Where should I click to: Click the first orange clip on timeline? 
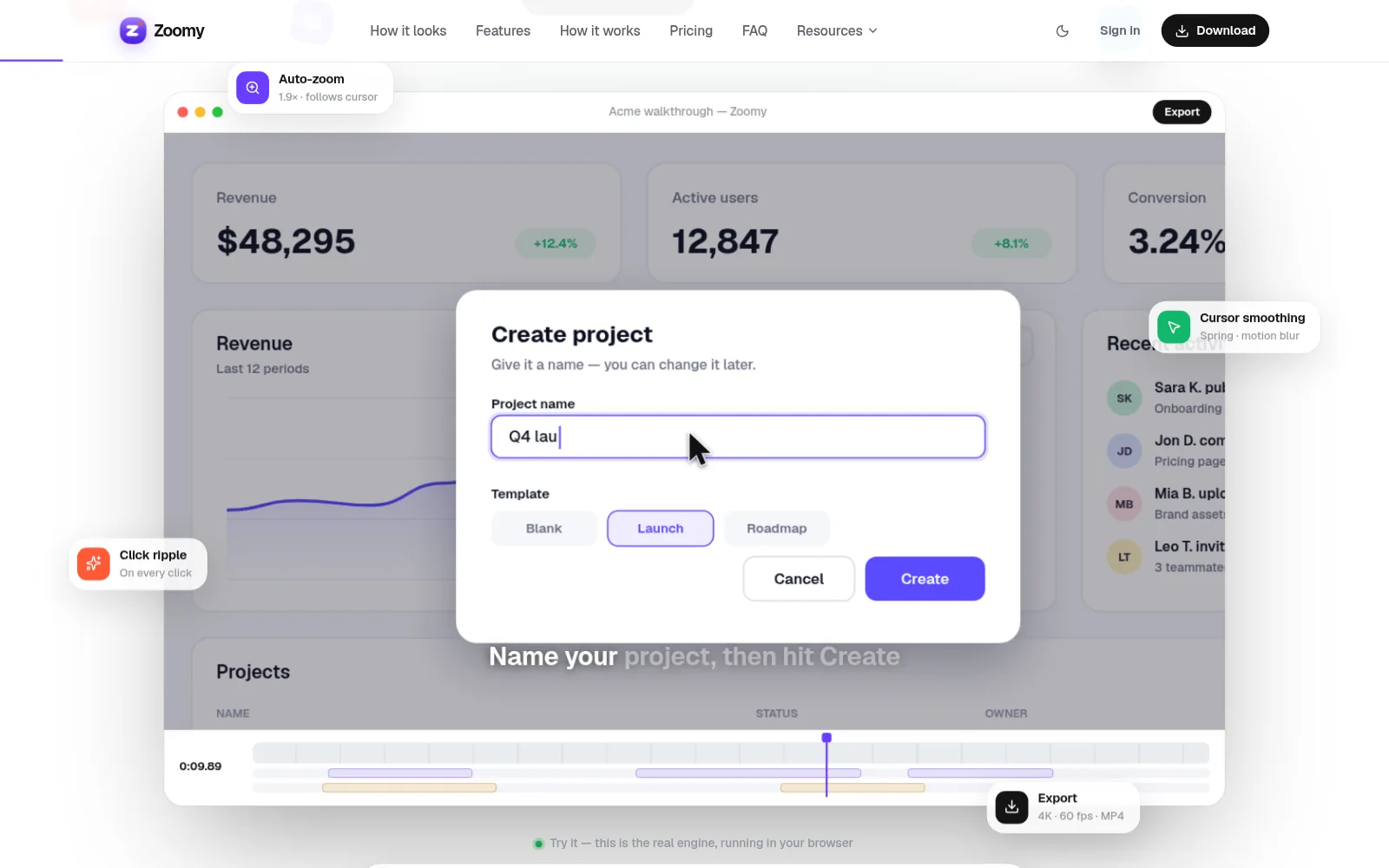[409, 788]
